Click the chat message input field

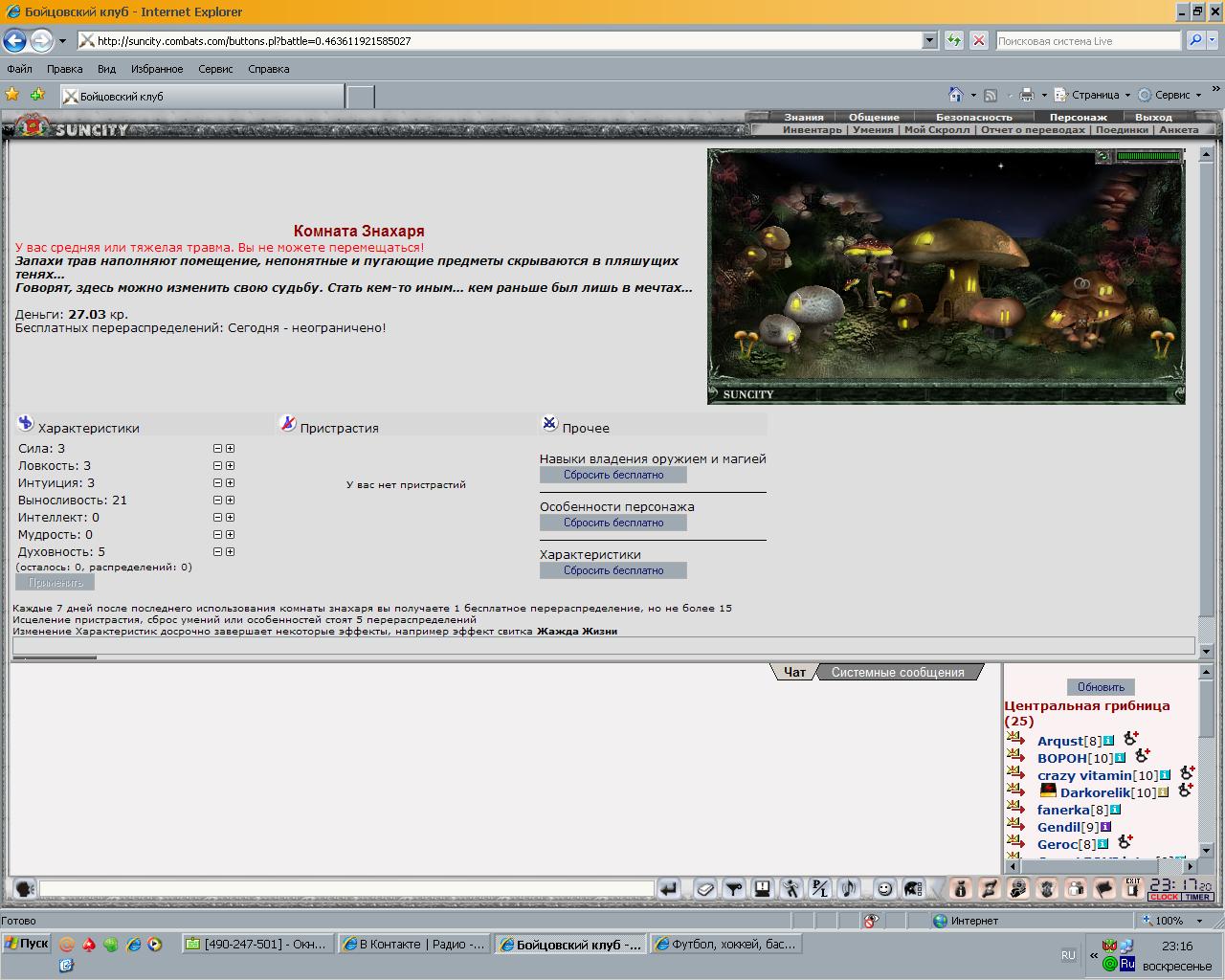(346, 889)
